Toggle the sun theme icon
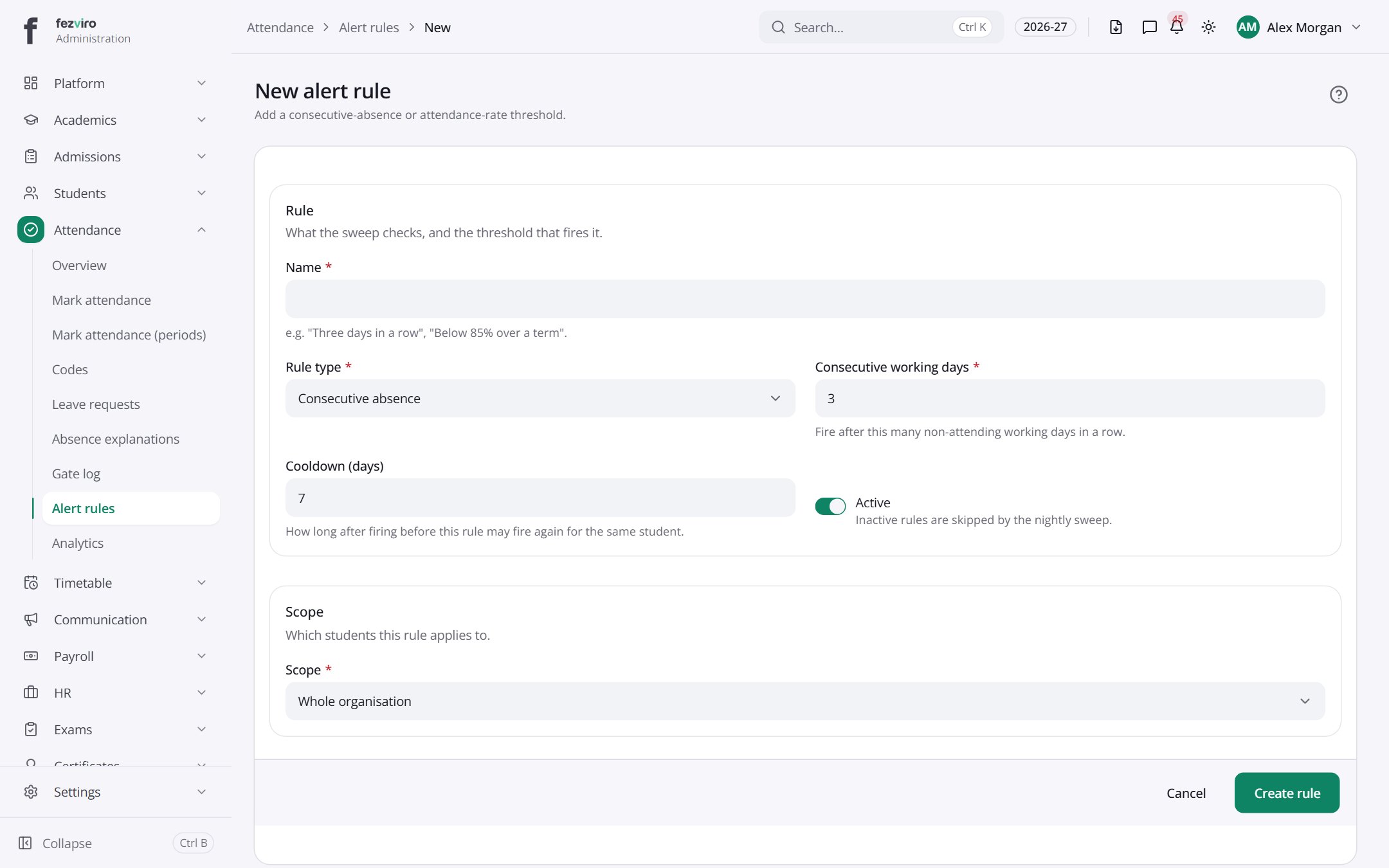1389x868 pixels. [1208, 27]
